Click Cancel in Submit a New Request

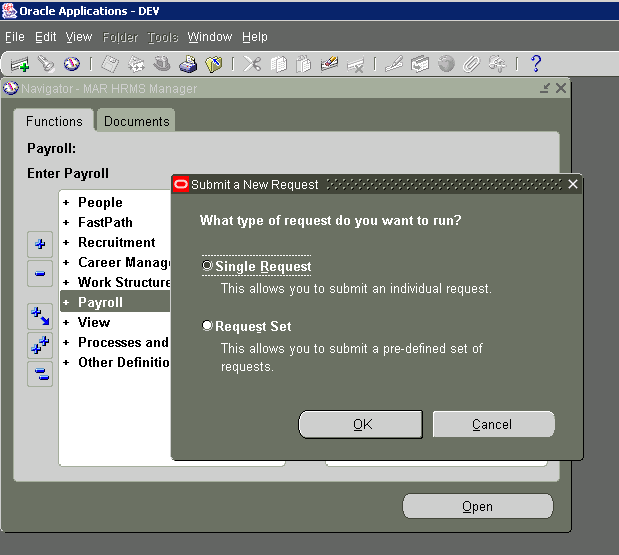coord(493,424)
